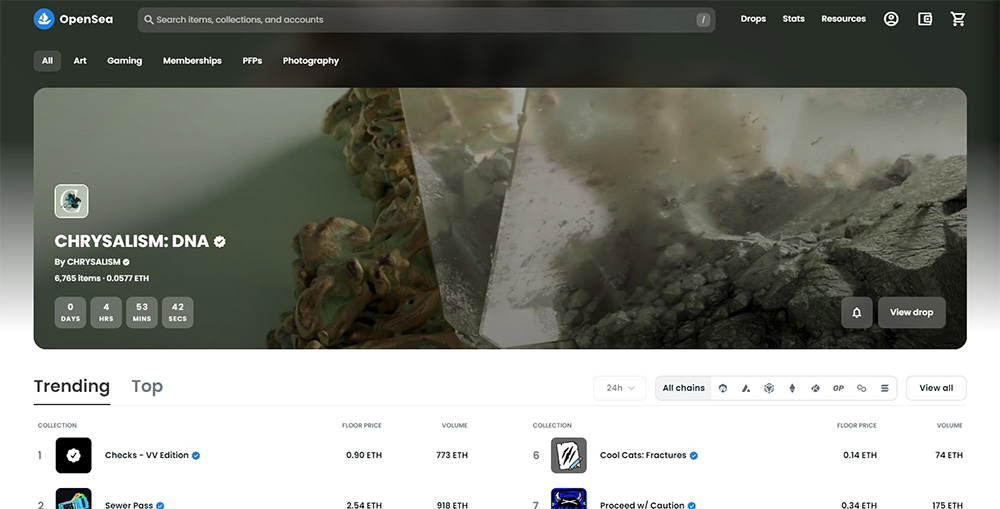Open the Cool Cats: Fractures collection
This screenshot has width=1000, height=509.
point(643,456)
